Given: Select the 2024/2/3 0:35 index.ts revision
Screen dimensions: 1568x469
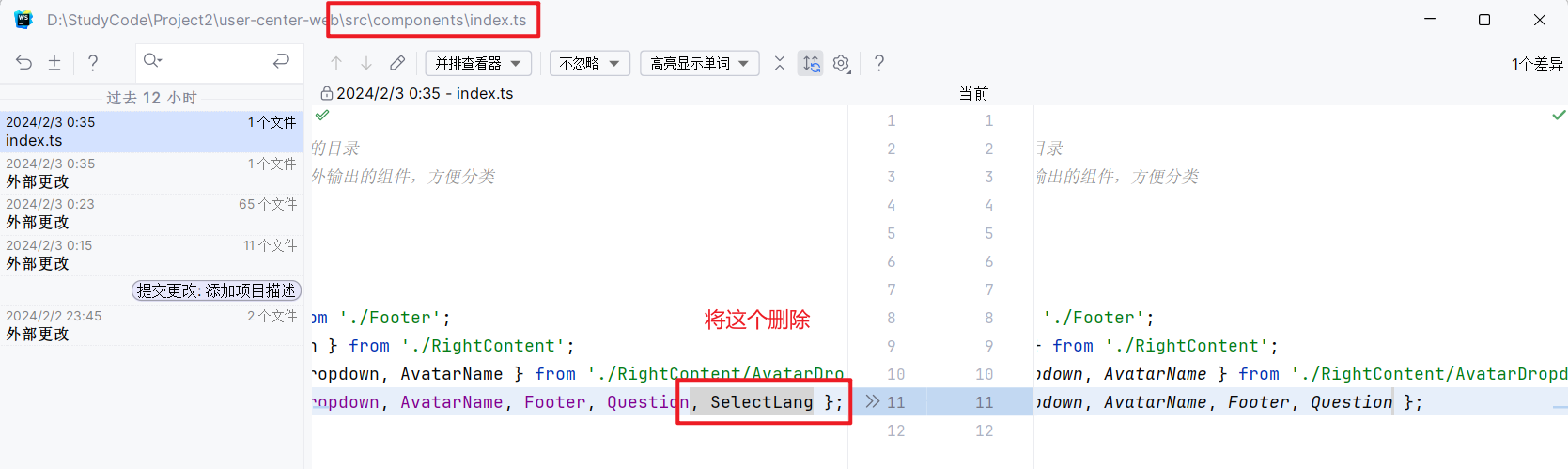Looking at the screenshot, I should tap(150, 132).
